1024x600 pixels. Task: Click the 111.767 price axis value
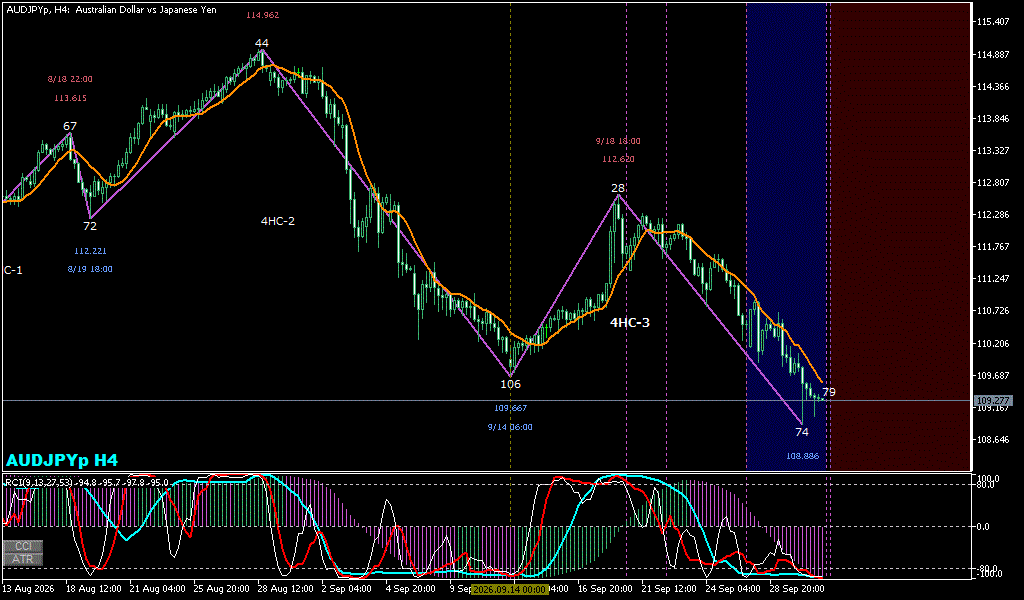coord(993,246)
